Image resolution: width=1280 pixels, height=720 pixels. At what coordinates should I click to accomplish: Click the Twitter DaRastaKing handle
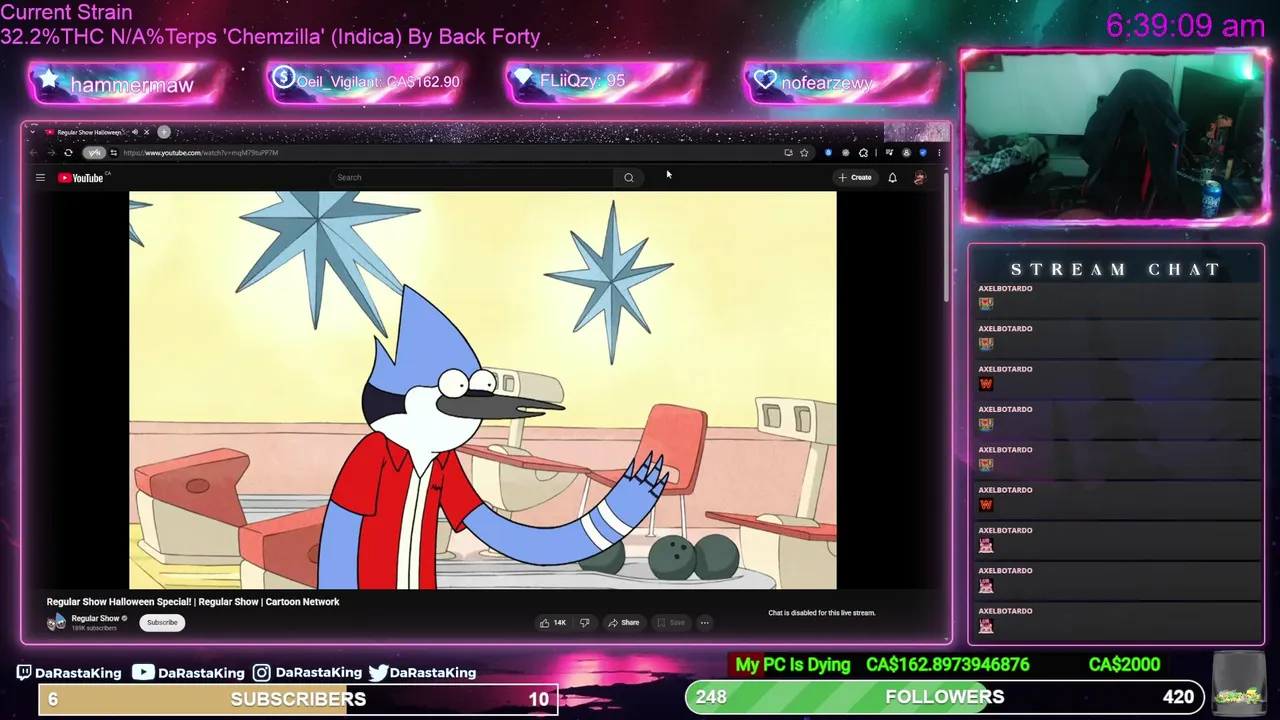click(422, 673)
